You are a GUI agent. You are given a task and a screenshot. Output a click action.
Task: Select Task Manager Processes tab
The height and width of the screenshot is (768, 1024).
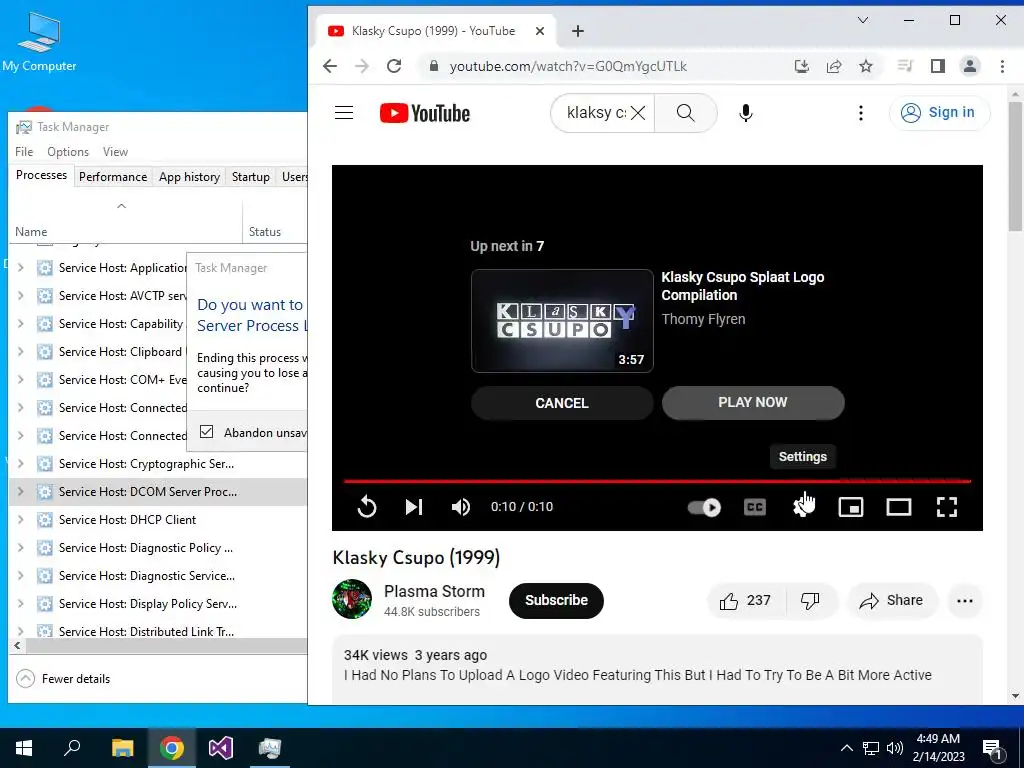pyautogui.click(x=41, y=175)
